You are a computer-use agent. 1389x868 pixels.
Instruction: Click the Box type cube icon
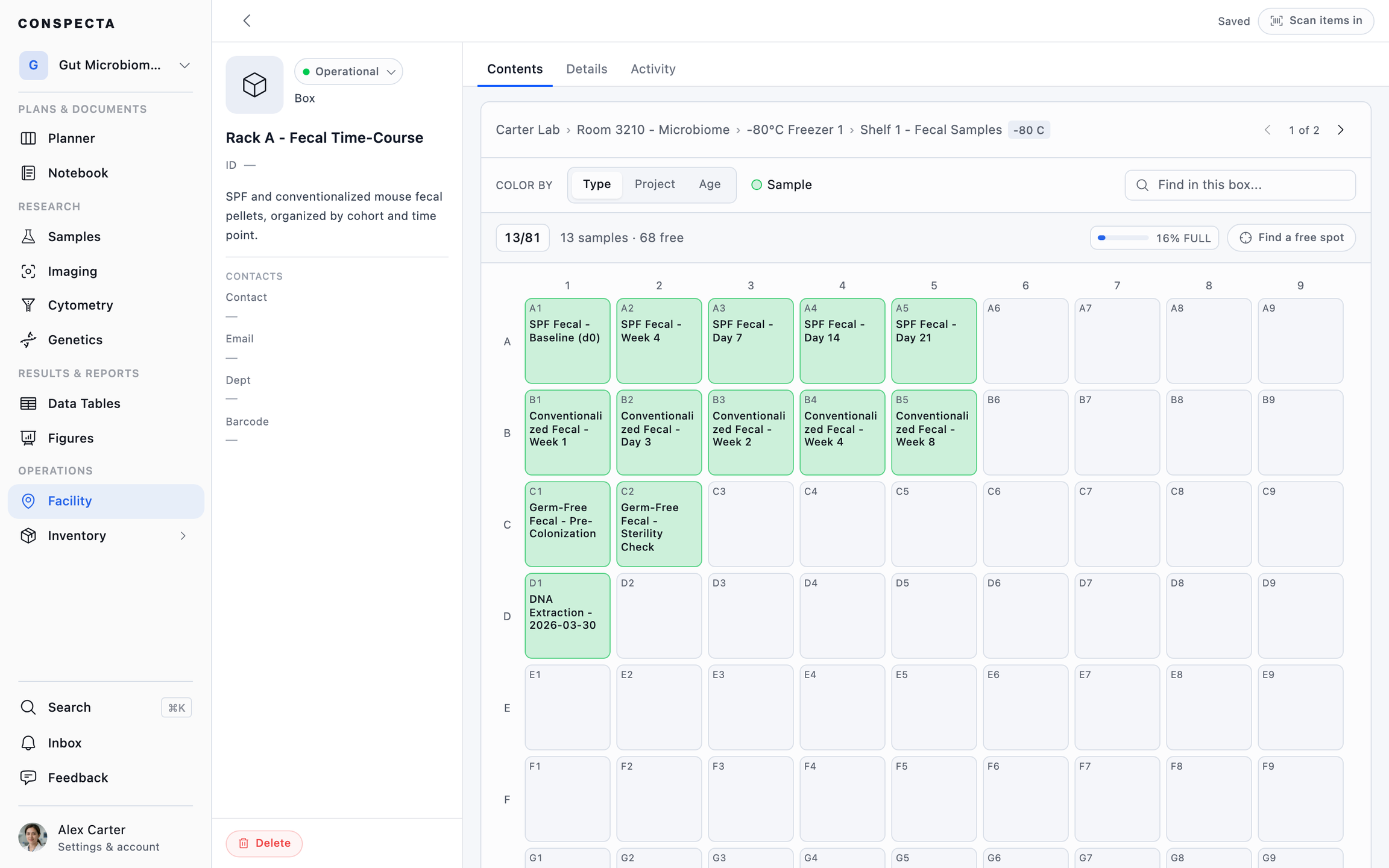[254, 85]
